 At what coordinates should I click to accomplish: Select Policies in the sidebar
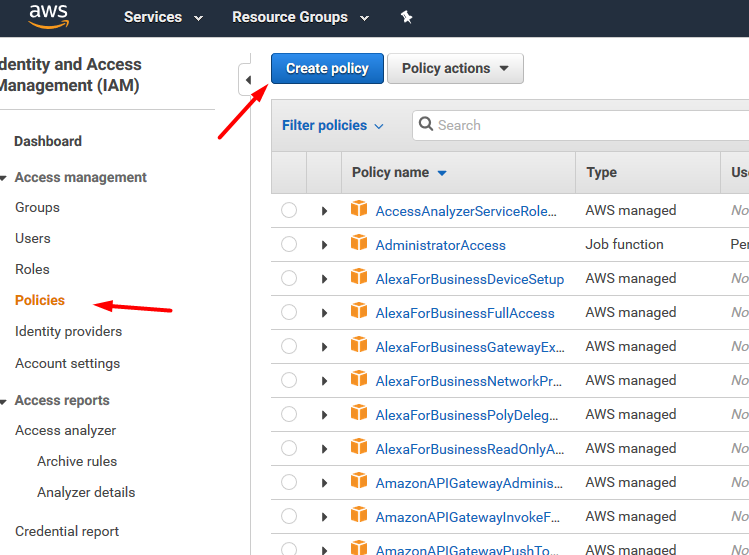pos(40,300)
